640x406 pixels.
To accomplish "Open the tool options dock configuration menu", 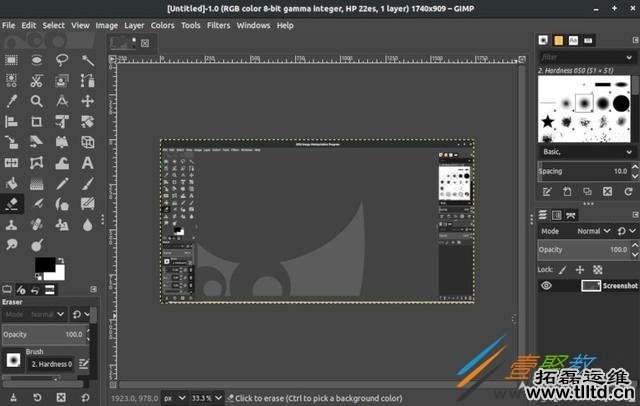I will pos(93,289).
